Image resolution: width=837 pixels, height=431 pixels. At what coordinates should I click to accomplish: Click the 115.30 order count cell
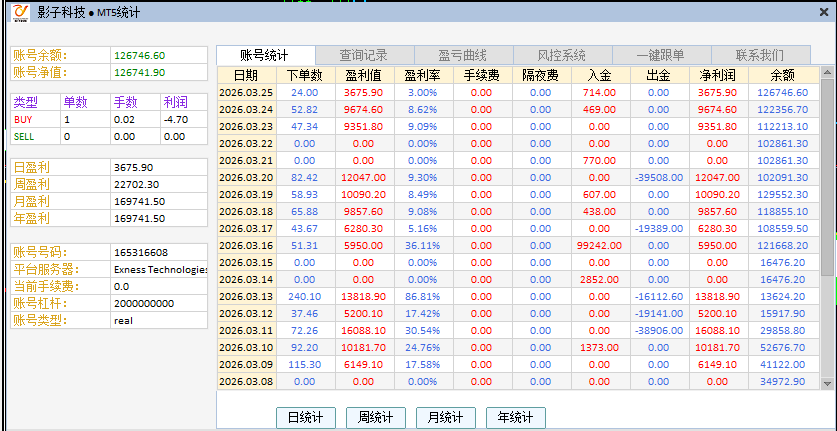[x=304, y=365]
